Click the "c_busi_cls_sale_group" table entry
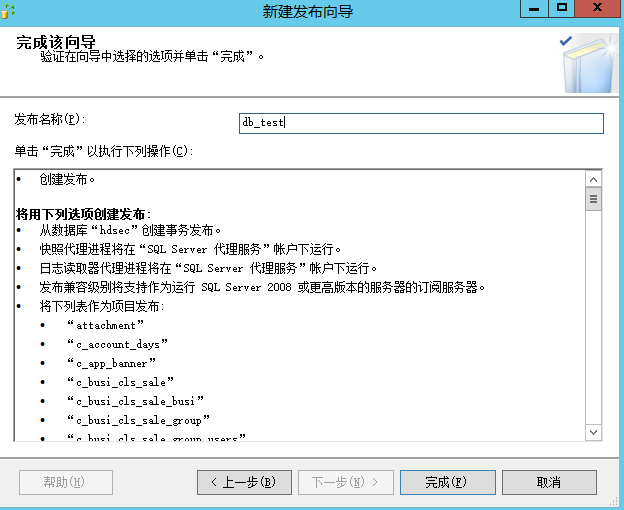 coord(138,420)
